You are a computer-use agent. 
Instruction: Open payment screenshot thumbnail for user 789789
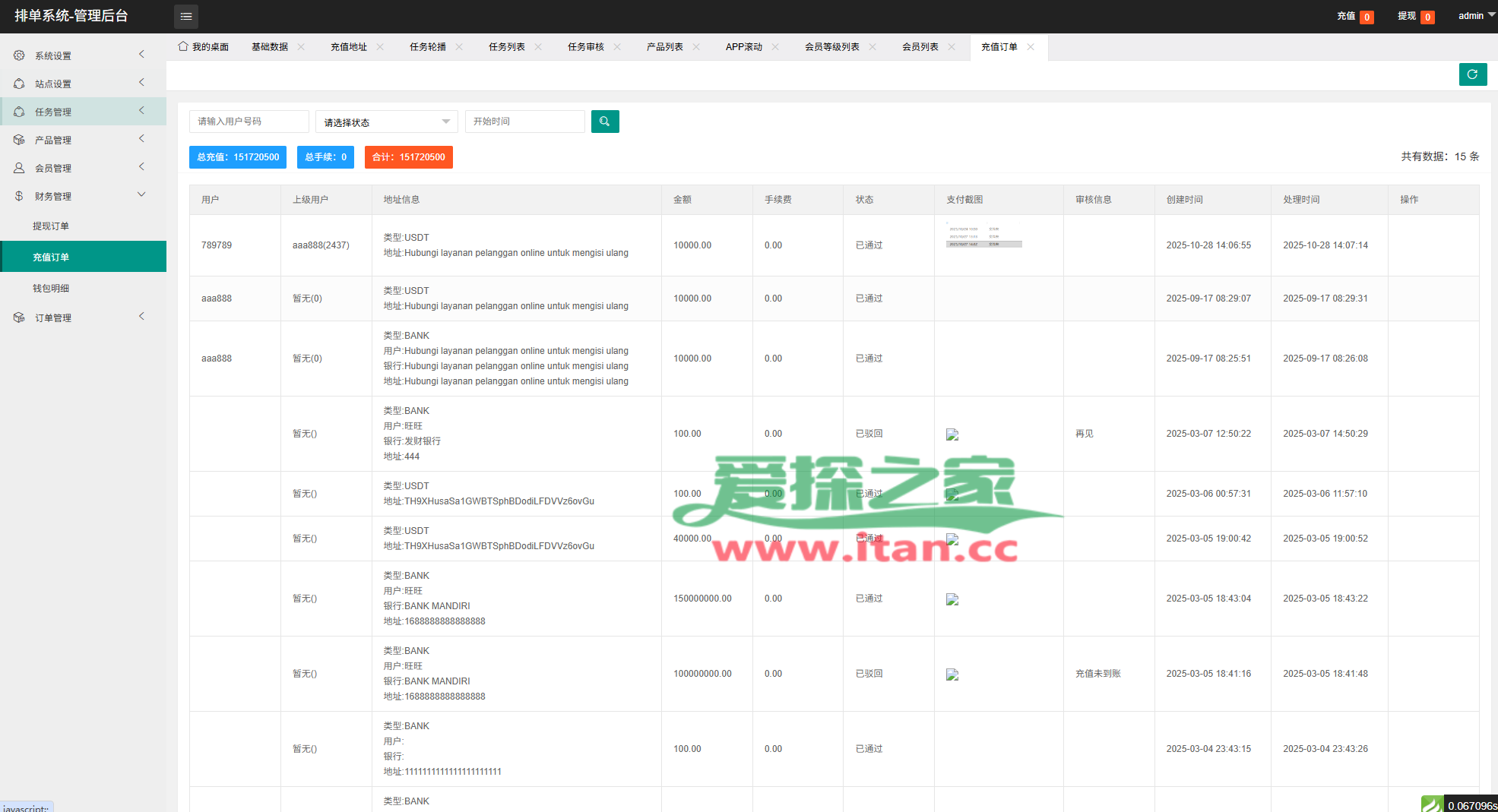(983, 236)
